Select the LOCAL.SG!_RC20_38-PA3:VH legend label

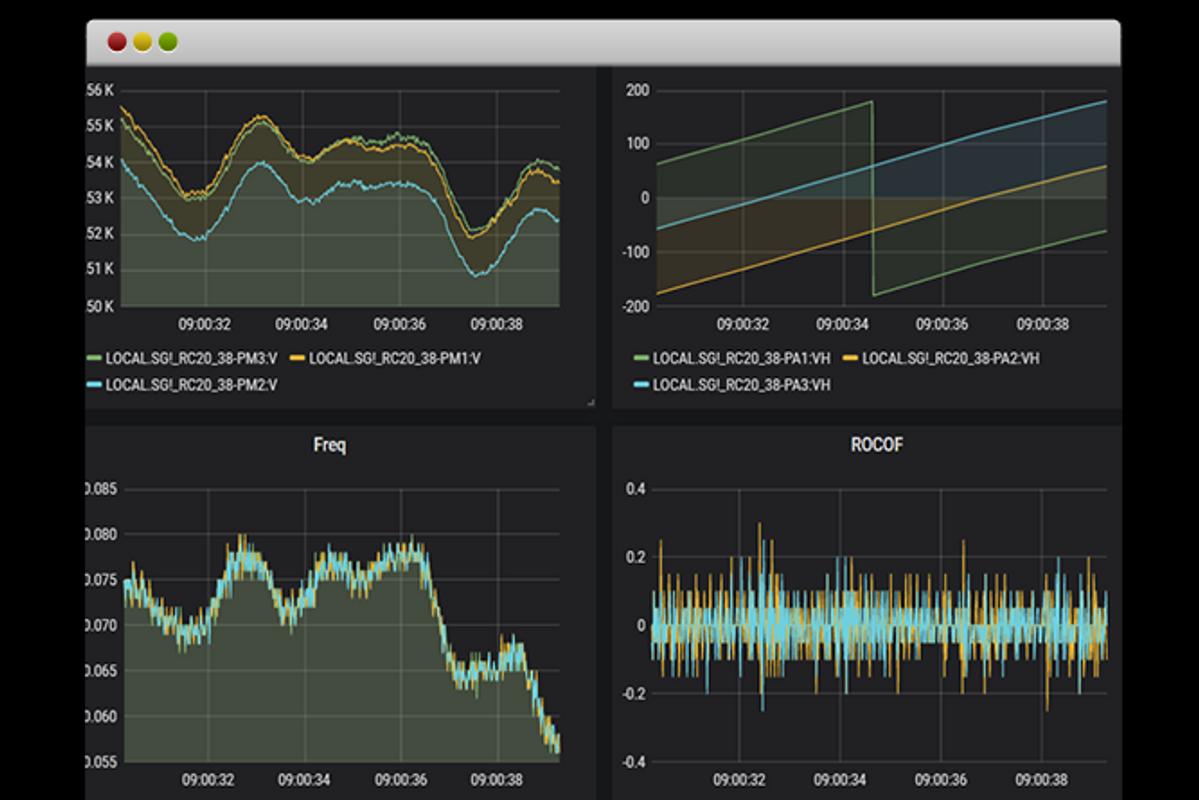coord(741,385)
